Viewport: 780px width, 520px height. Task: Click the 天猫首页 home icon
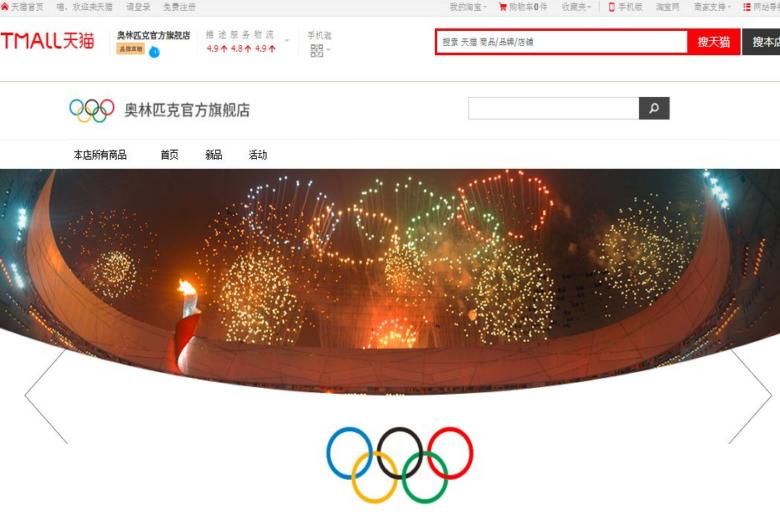(5, 6)
